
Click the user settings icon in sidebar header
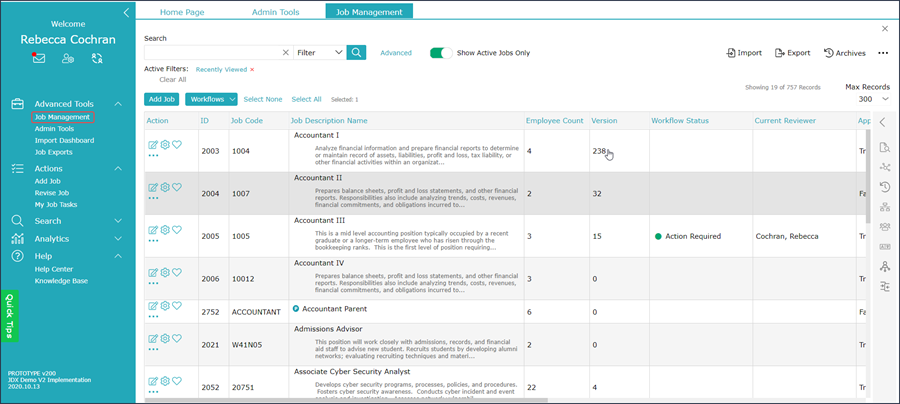[x=68, y=59]
